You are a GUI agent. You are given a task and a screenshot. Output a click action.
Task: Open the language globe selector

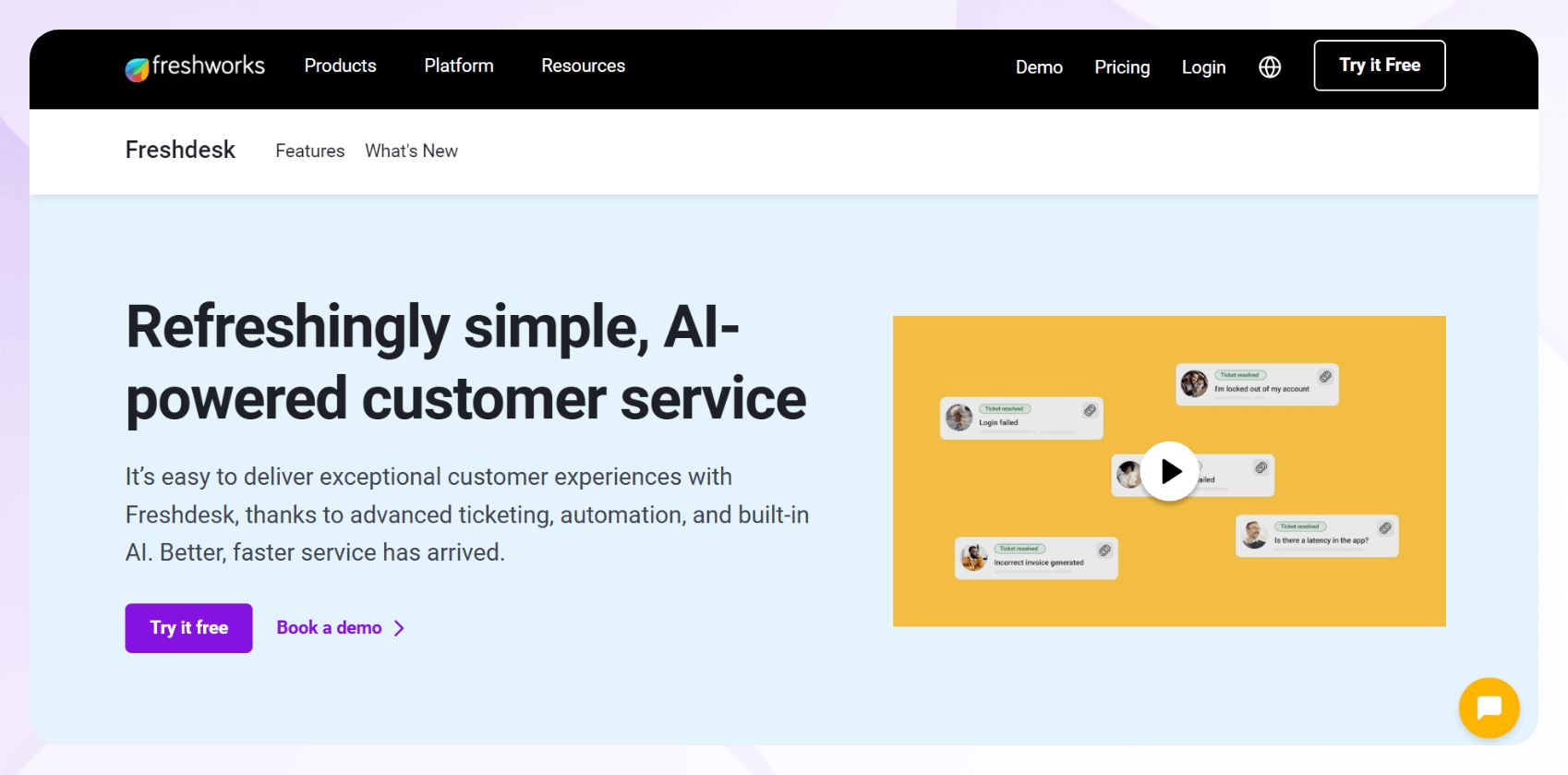pyautogui.click(x=1270, y=67)
